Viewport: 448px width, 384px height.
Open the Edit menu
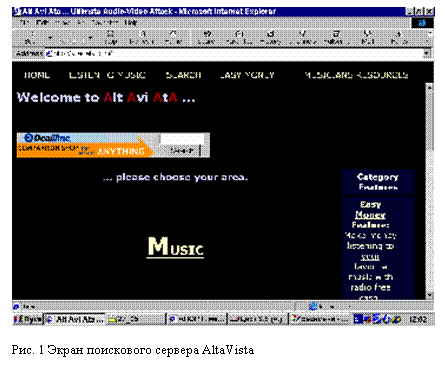pyautogui.click(x=42, y=22)
